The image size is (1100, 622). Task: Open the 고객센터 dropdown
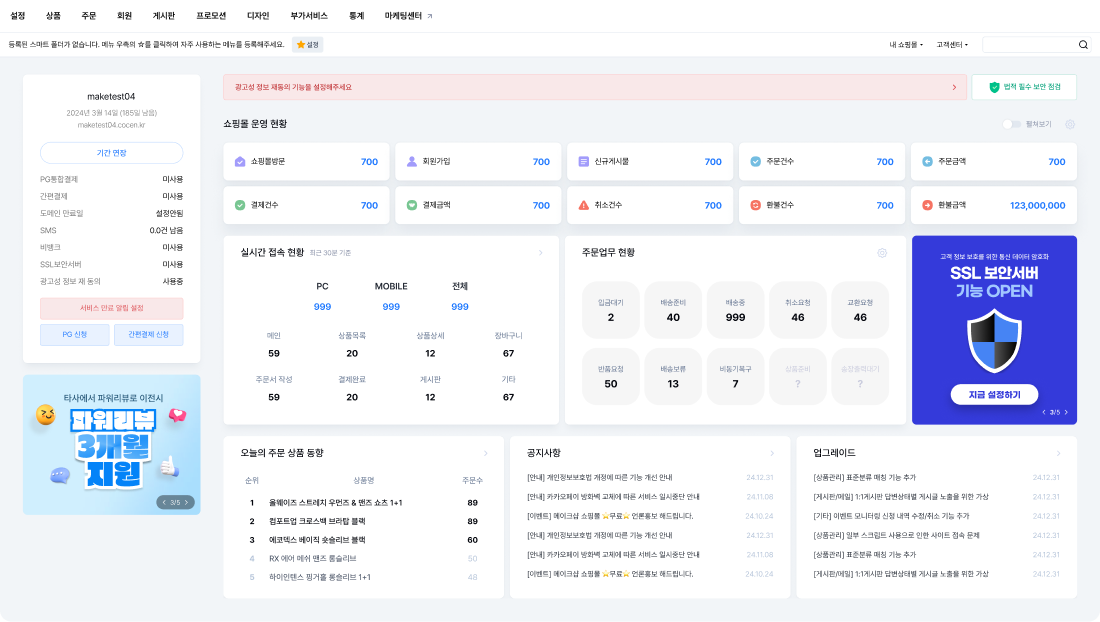click(952, 45)
